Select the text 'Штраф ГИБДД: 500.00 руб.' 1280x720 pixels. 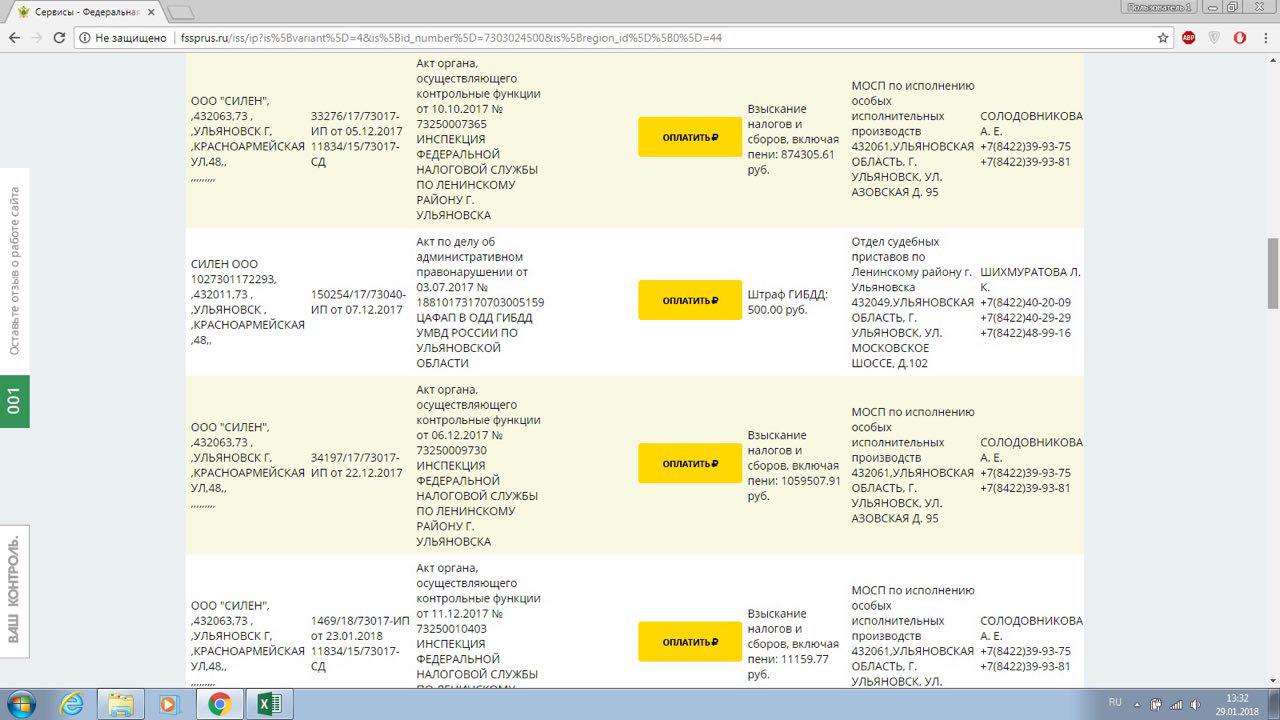click(788, 302)
